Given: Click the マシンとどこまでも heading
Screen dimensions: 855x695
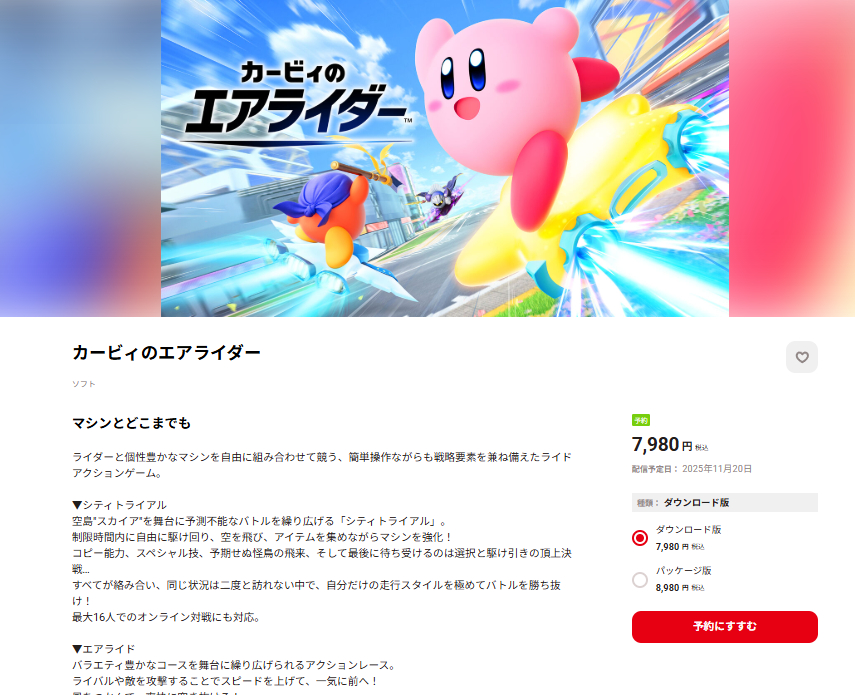Looking at the screenshot, I should (x=131, y=423).
